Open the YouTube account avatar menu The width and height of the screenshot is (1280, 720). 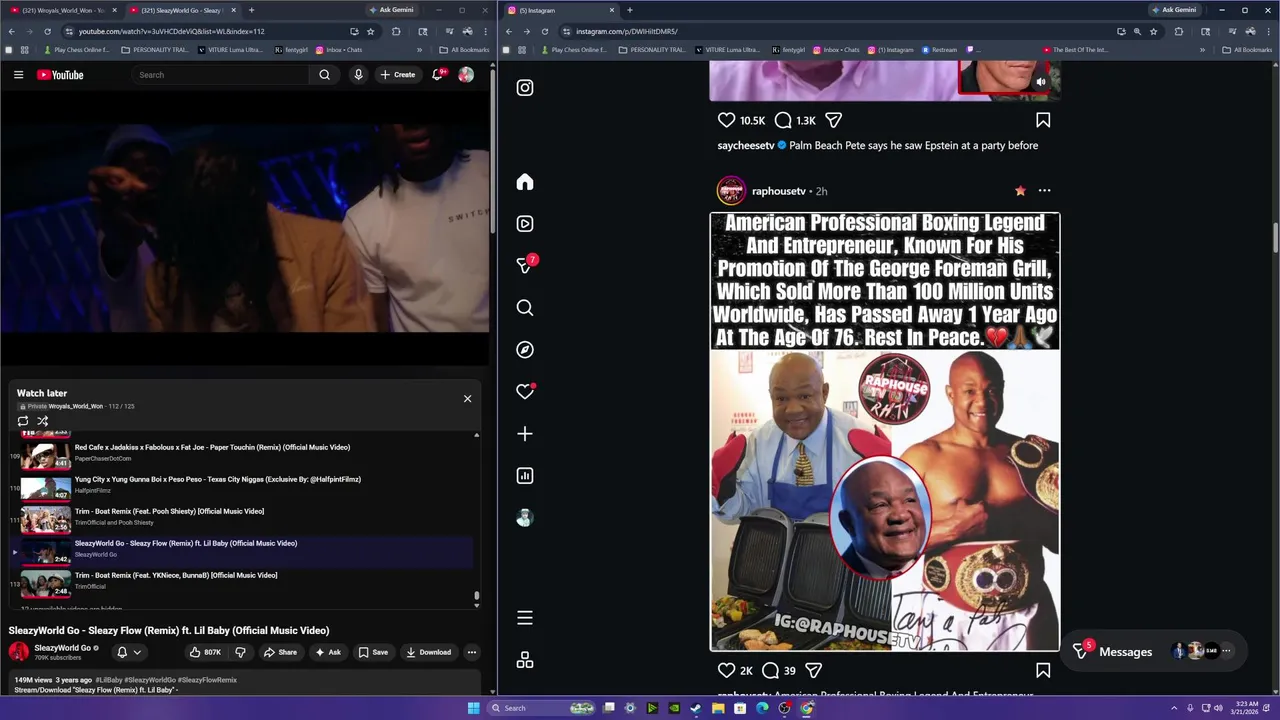pyautogui.click(x=466, y=75)
